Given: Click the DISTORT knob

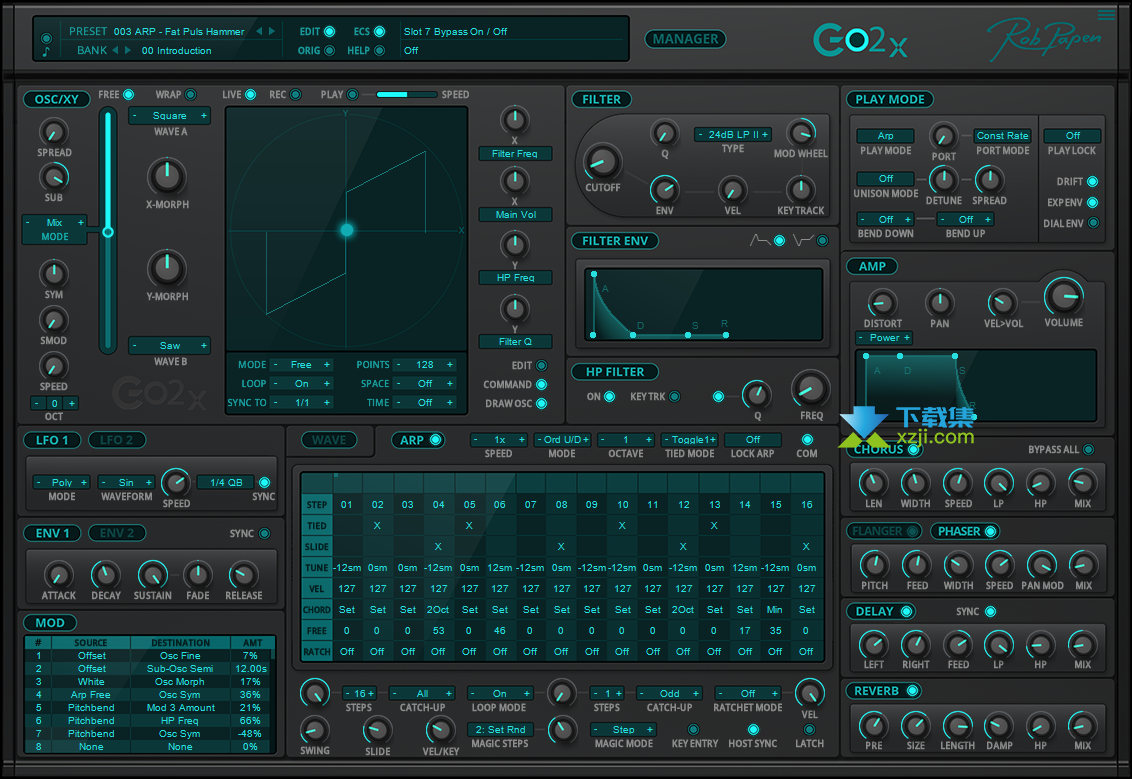Looking at the screenshot, I should [x=881, y=303].
